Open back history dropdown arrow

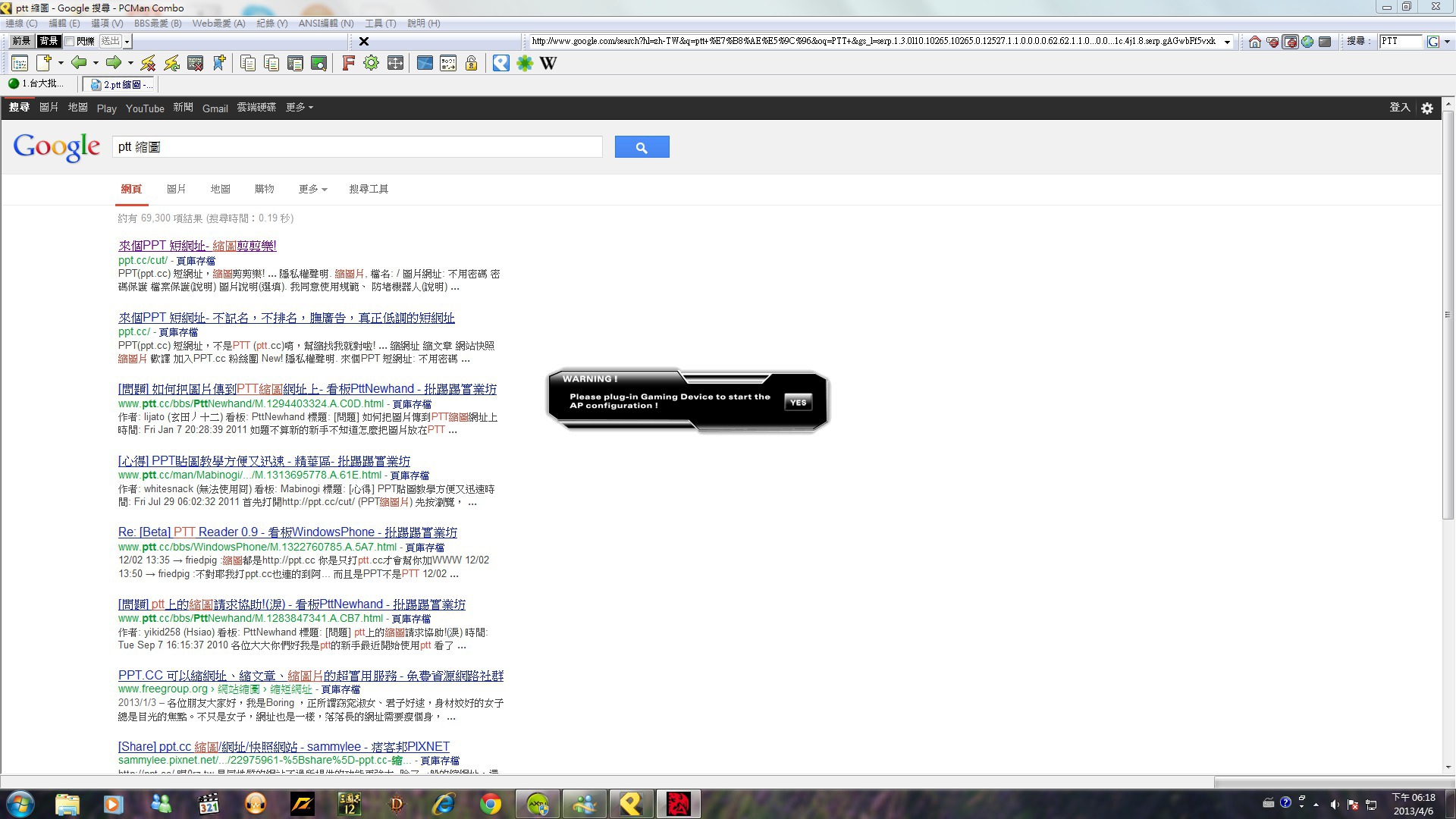point(96,64)
